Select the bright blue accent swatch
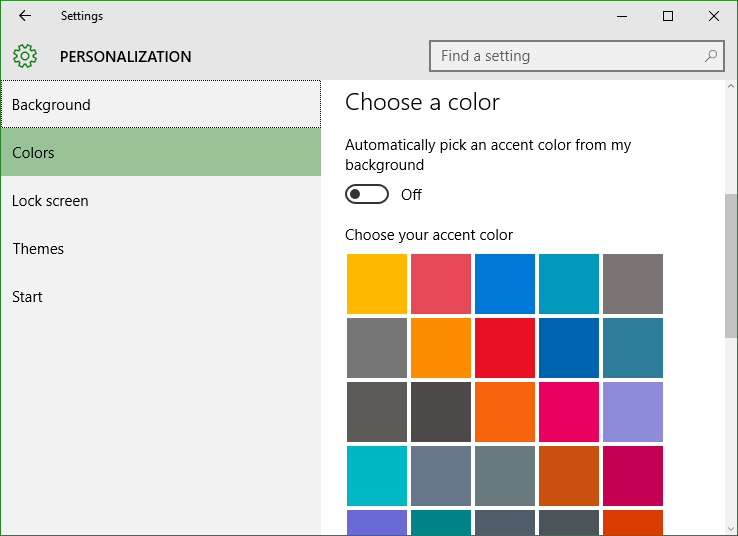 point(505,284)
